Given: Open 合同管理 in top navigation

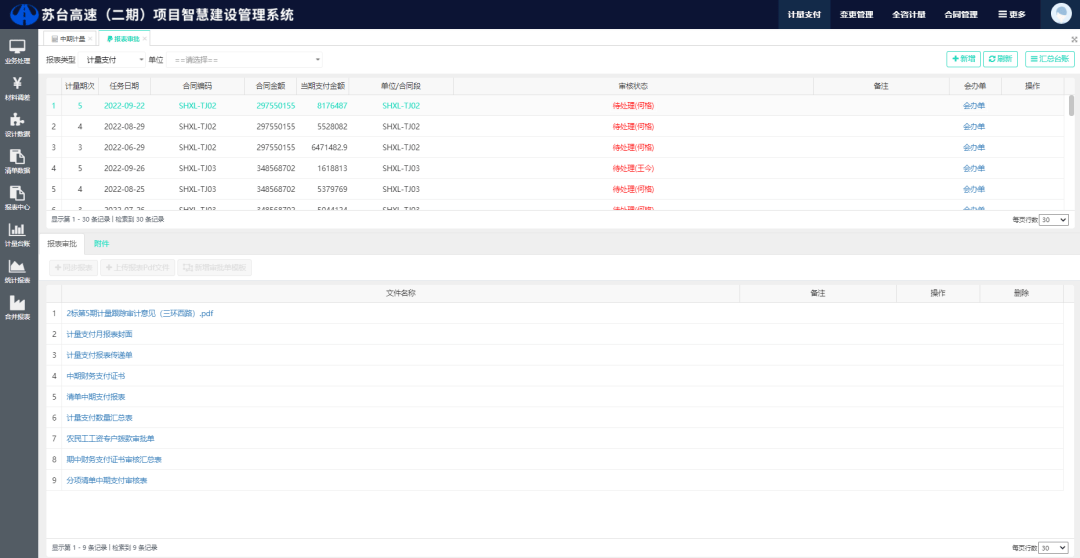Looking at the screenshot, I should 961,14.
